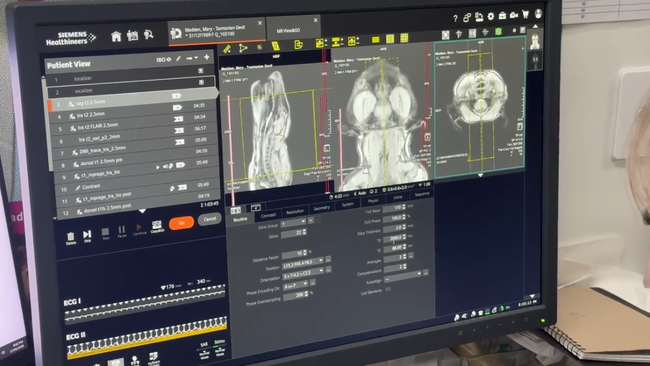Click the Slice Thickness stepper

tap(404, 227)
